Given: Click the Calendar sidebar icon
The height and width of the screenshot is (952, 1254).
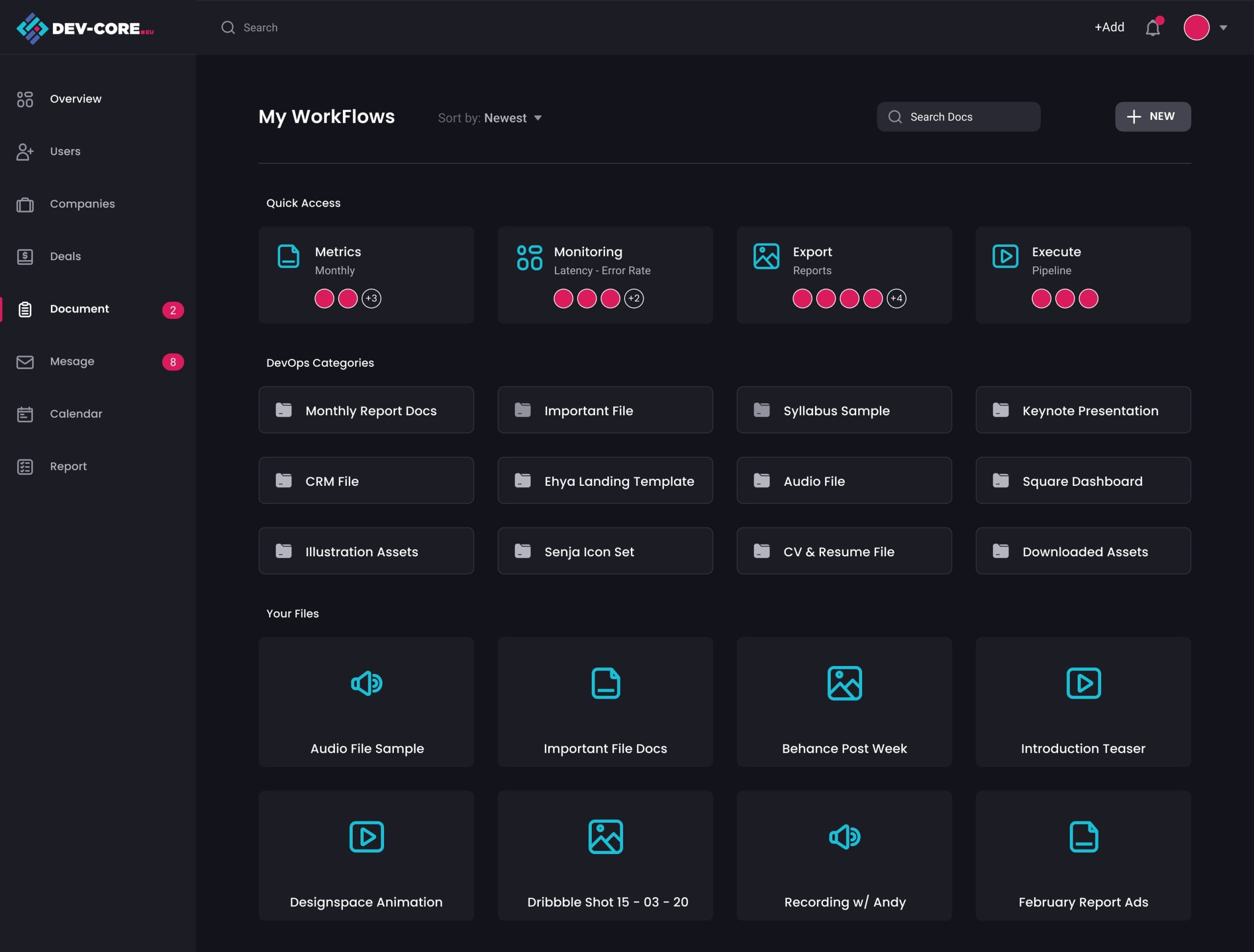Looking at the screenshot, I should coord(25,414).
